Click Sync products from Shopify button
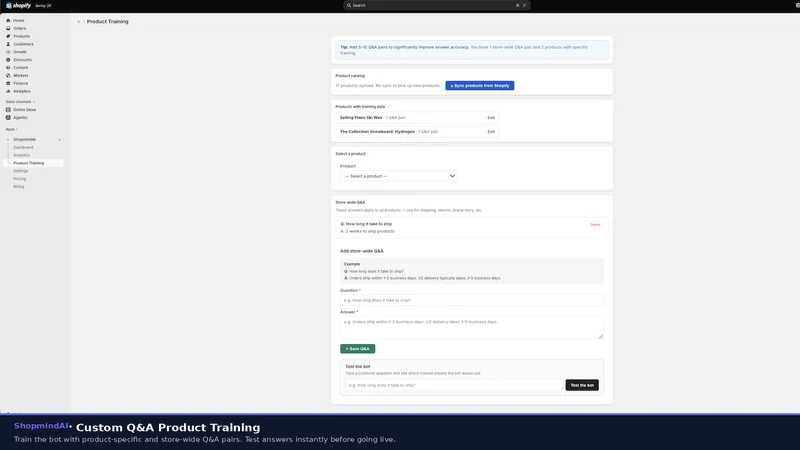 click(x=480, y=85)
